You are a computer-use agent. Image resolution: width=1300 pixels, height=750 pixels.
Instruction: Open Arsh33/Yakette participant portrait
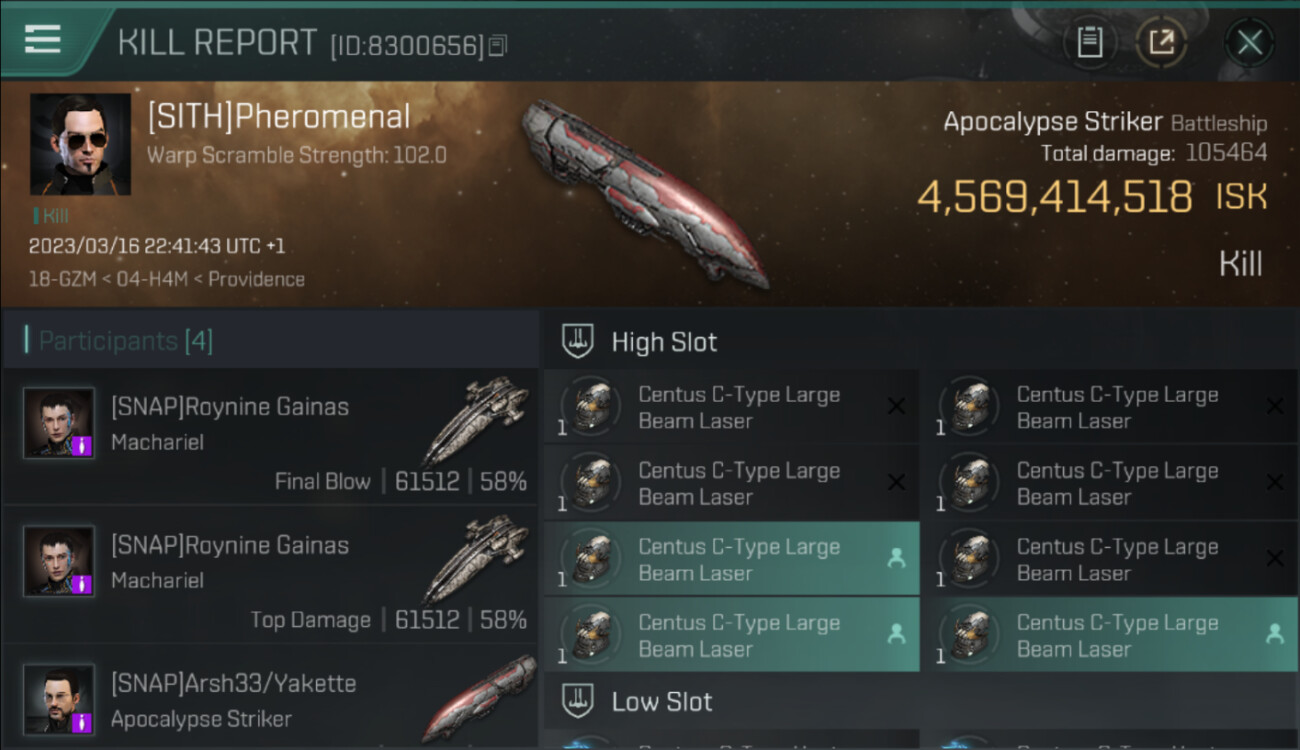click(x=59, y=699)
